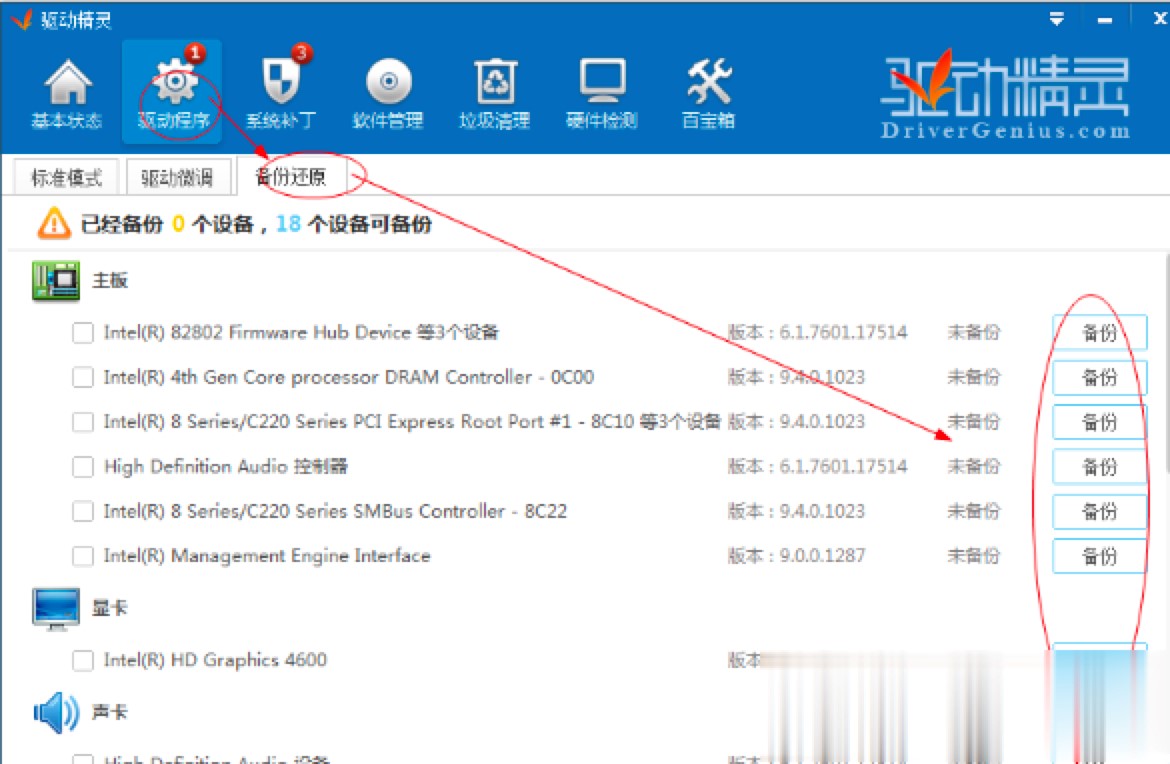Screen dimensions: 1170x764
Task: Click 备份 for DRAM Controller - 0C00
Action: (x=1099, y=378)
